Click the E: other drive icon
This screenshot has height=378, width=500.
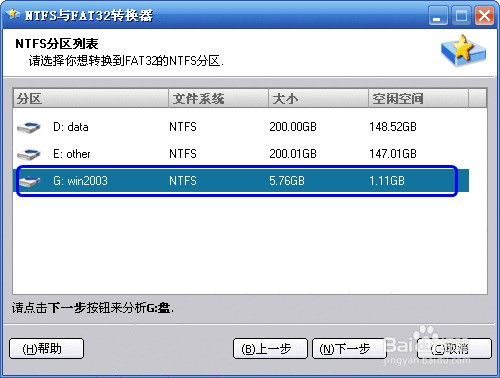click(x=29, y=154)
